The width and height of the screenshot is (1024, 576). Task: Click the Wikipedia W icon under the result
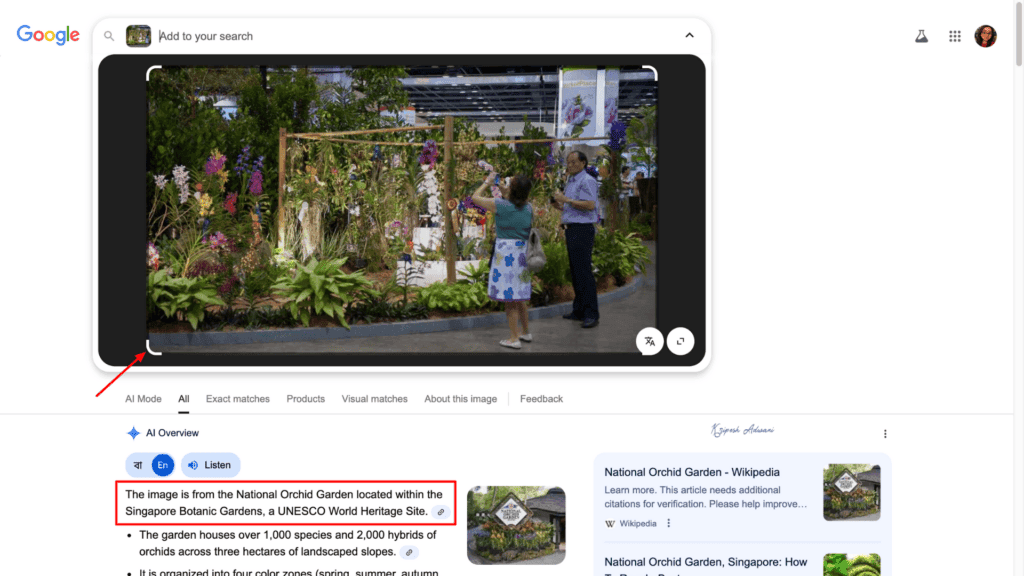(610, 523)
